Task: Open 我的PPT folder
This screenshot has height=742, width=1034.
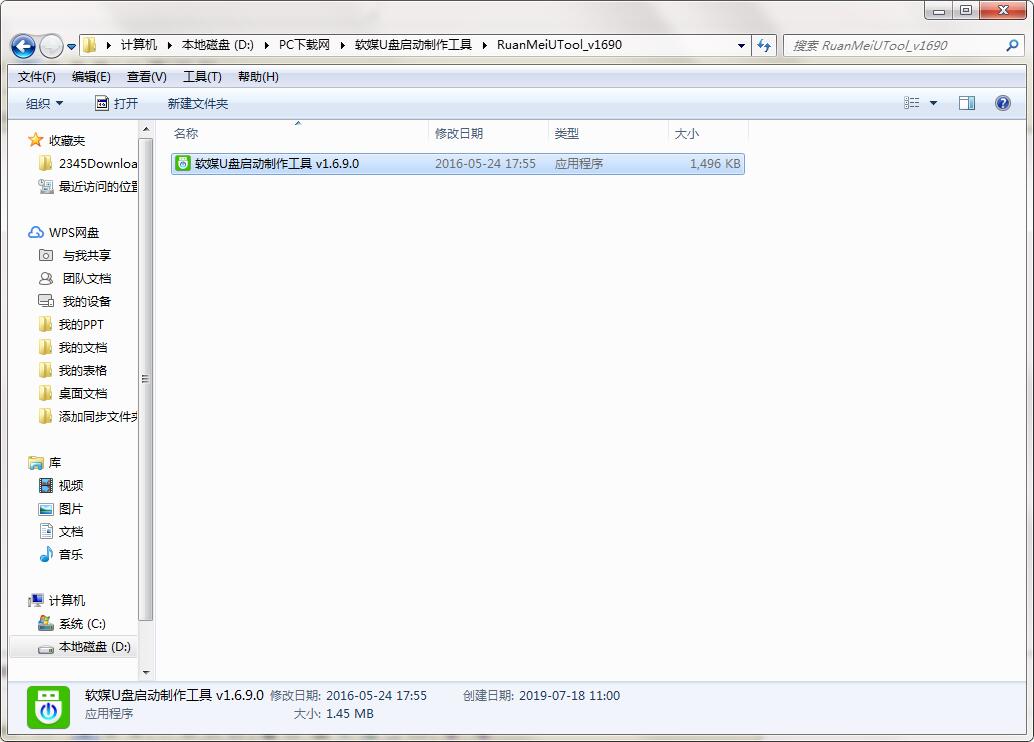Action: [x=71, y=325]
